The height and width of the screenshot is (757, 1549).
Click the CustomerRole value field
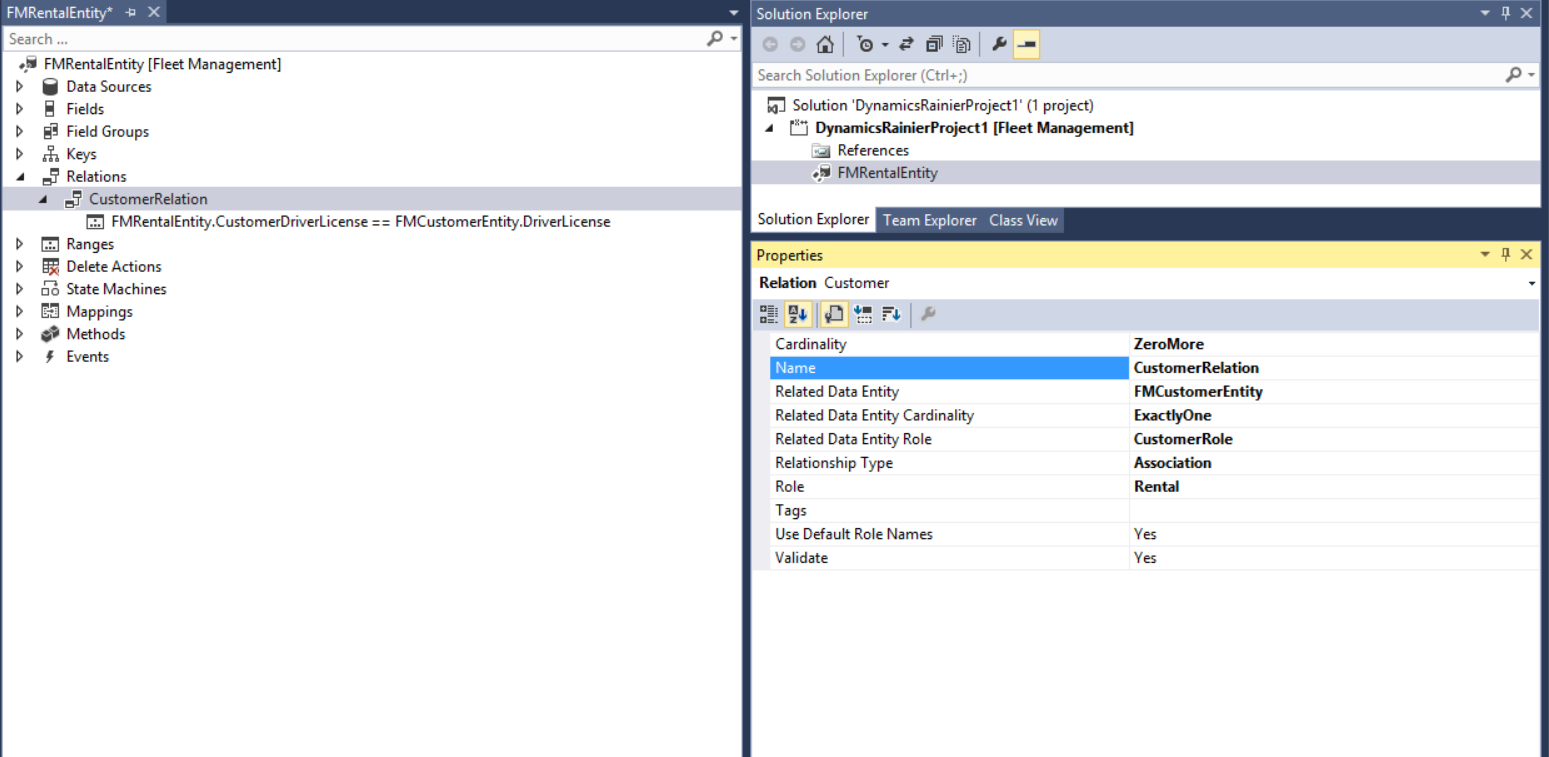point(1335,439)
